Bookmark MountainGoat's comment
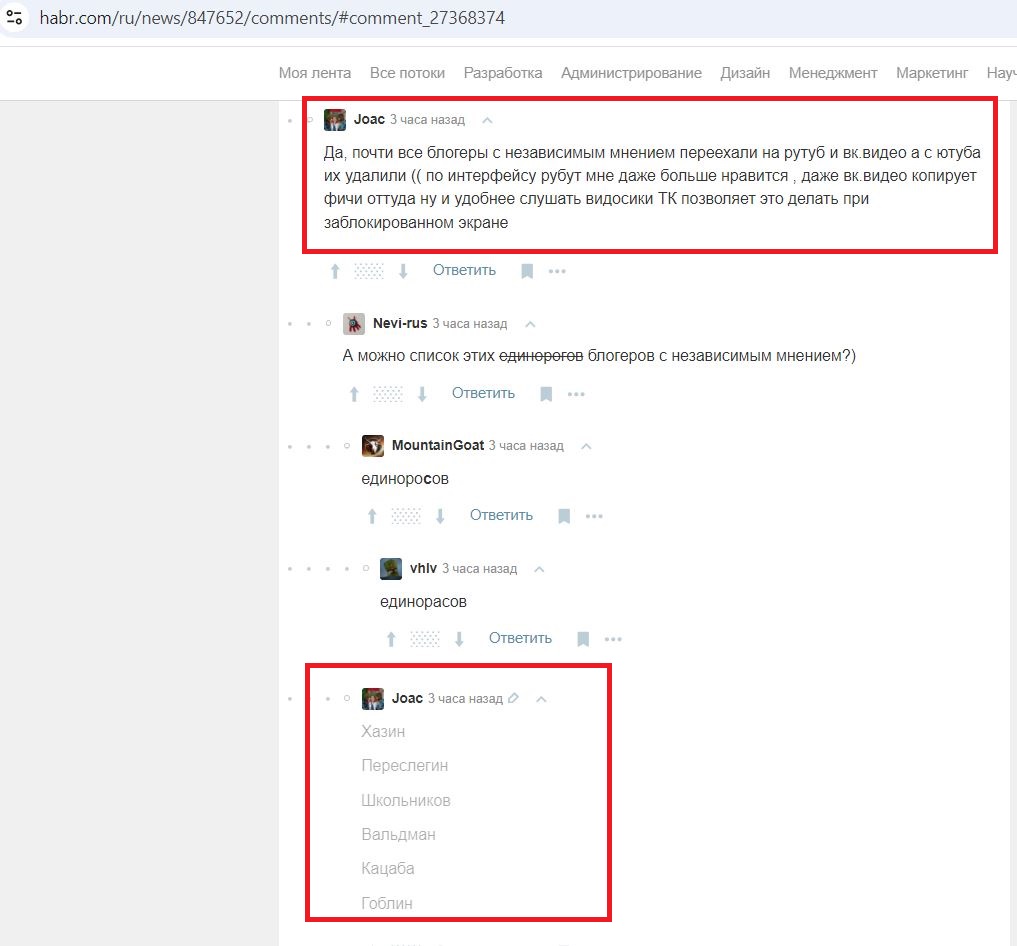 tap(564, 516)
